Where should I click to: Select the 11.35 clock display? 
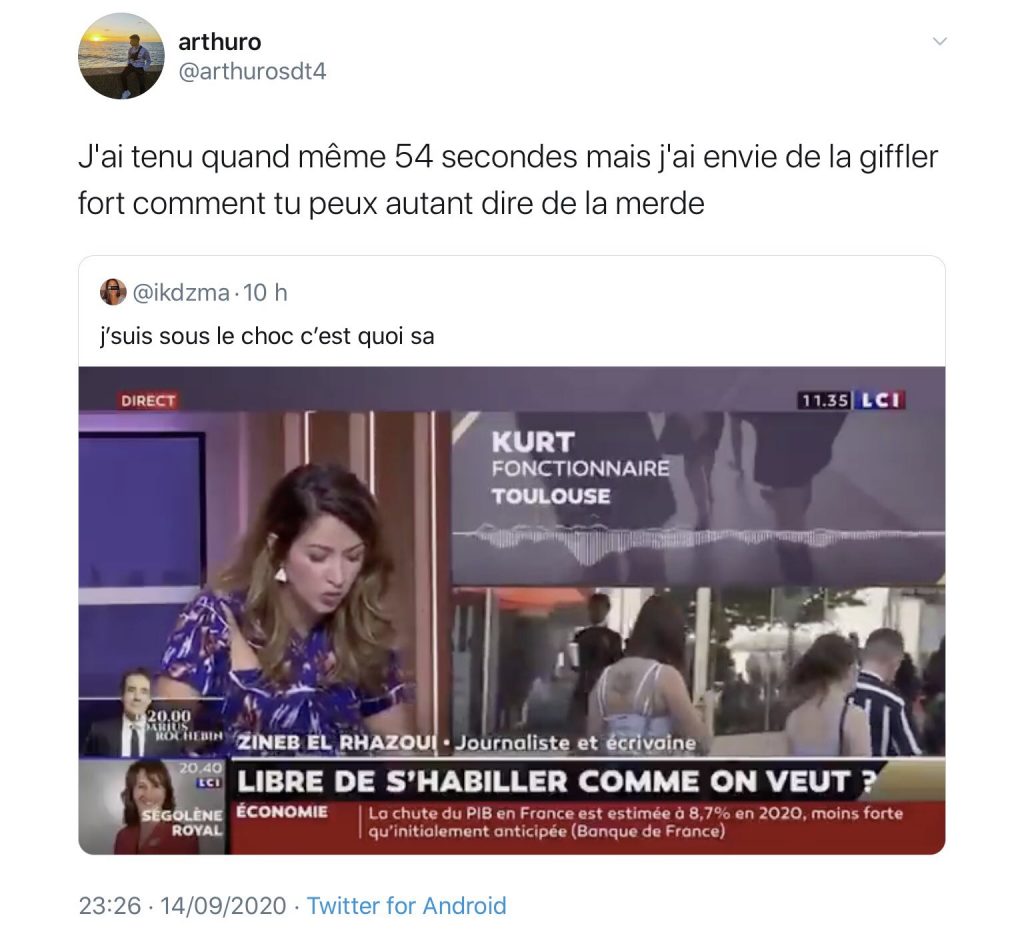(x=825, y=400)
